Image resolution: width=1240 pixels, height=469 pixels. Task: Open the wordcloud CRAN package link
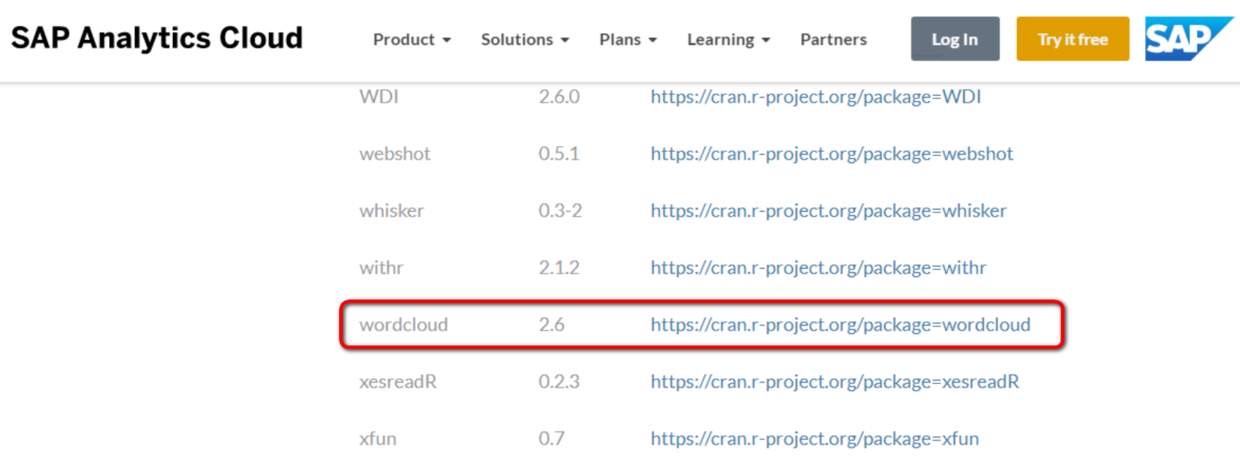click(x=840, y=325)
